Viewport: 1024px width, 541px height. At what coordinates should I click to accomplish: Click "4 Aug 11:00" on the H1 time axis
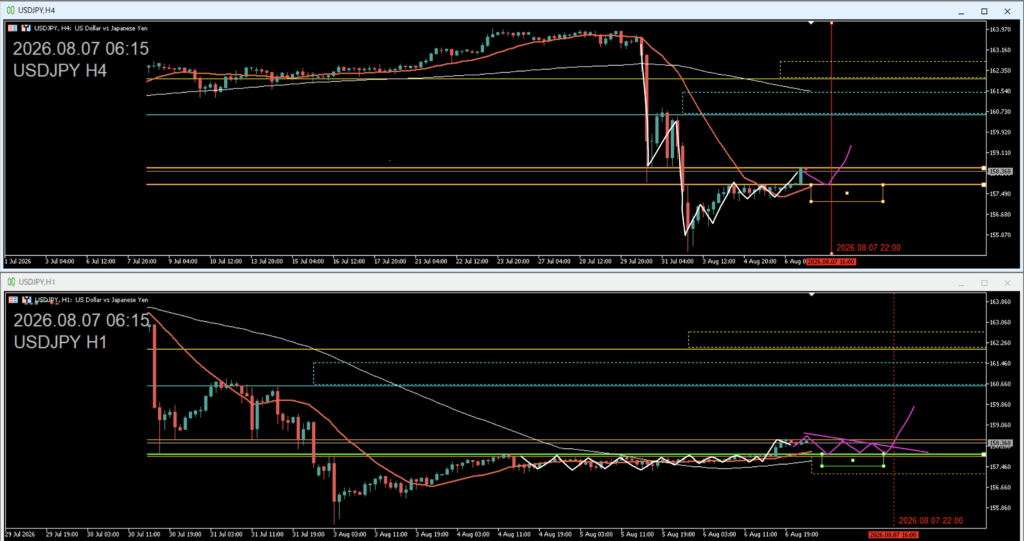coord(513,534)
